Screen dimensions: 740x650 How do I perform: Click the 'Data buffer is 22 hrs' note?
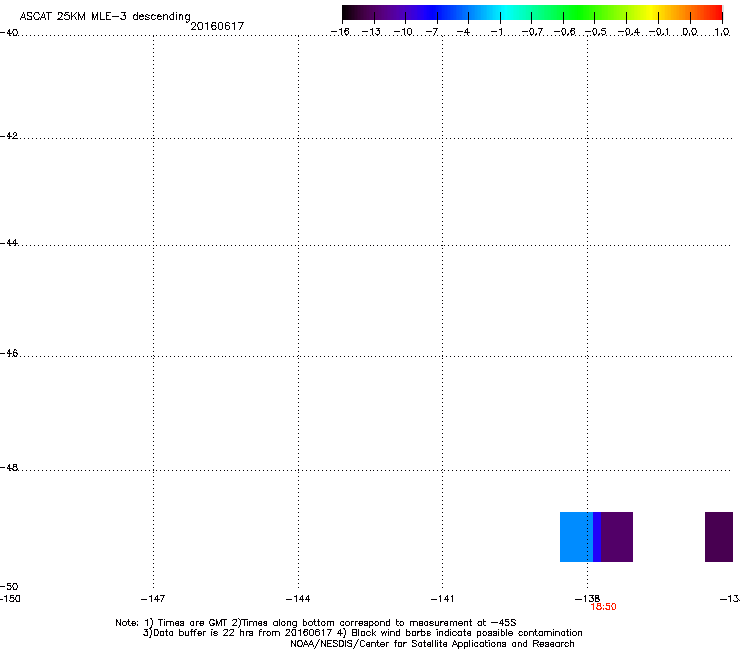(x=362, y=633)
